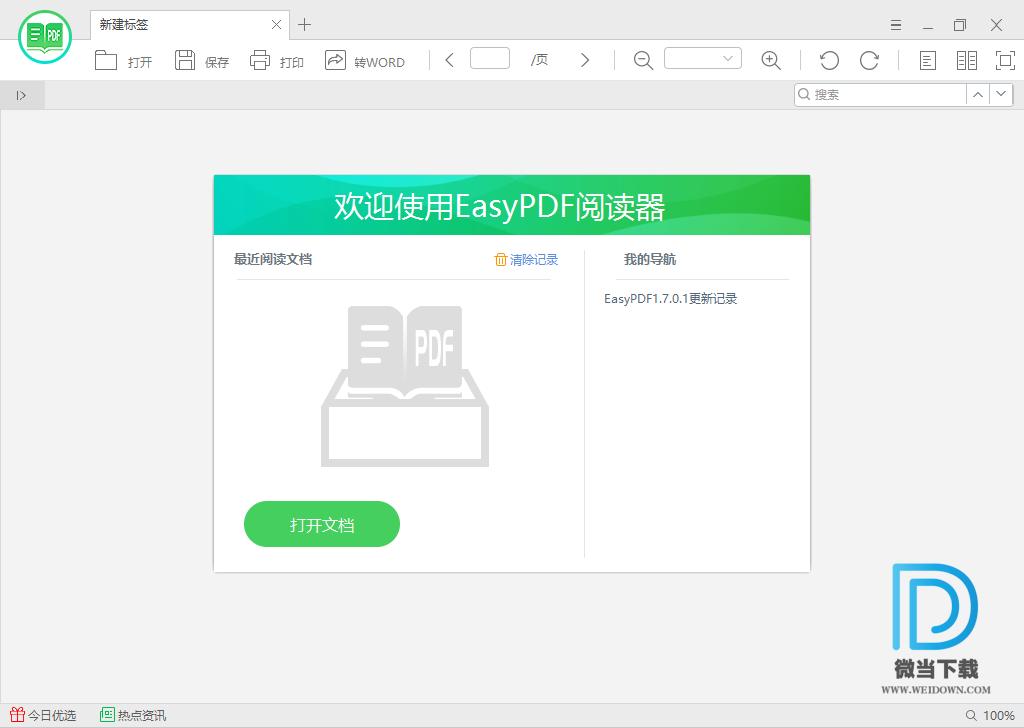The width and height of the screenshot is (1024, 728).
Task: Zoom in with the plus magnifier
Action: [x=771, y=61]
